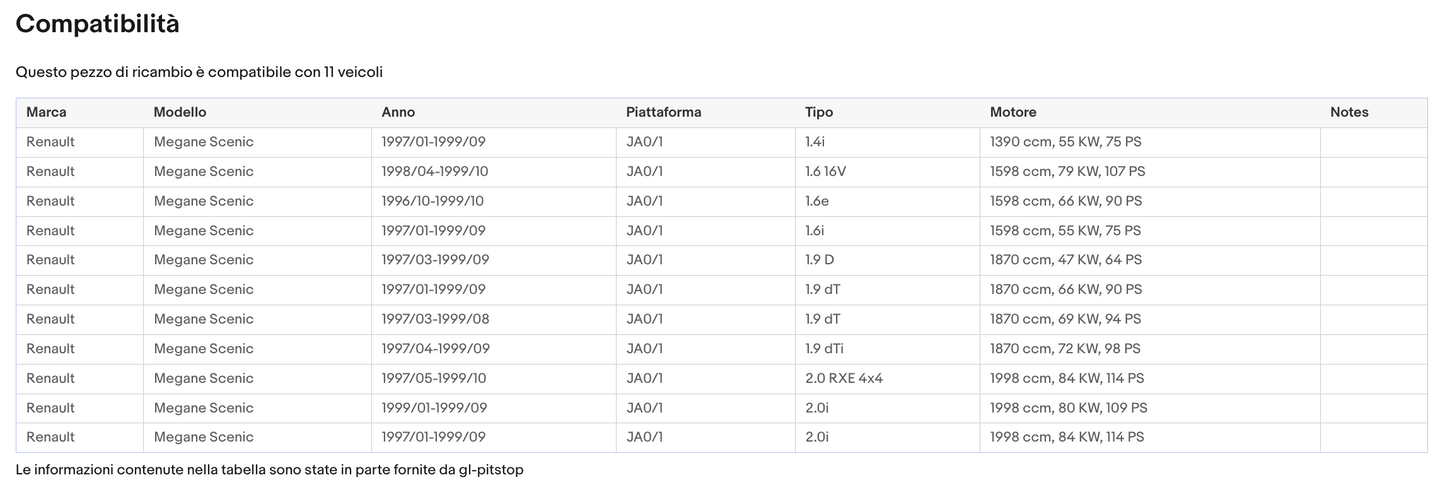The height and width of the screenshot is (492, 1445).
Task: Select the Anno column header
Action: click(398, 112)
